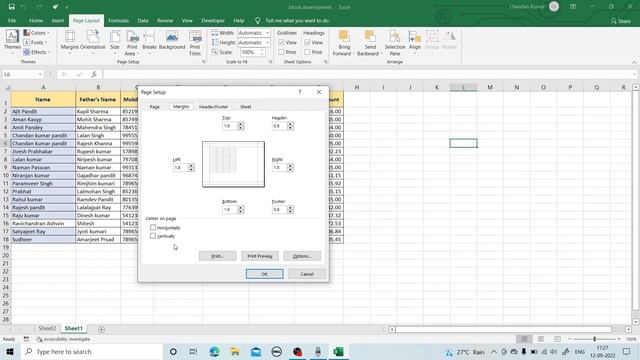Click the Print Preview button
Image resolution: width=640 pixels, height=360 pixels.
(260, 256)
